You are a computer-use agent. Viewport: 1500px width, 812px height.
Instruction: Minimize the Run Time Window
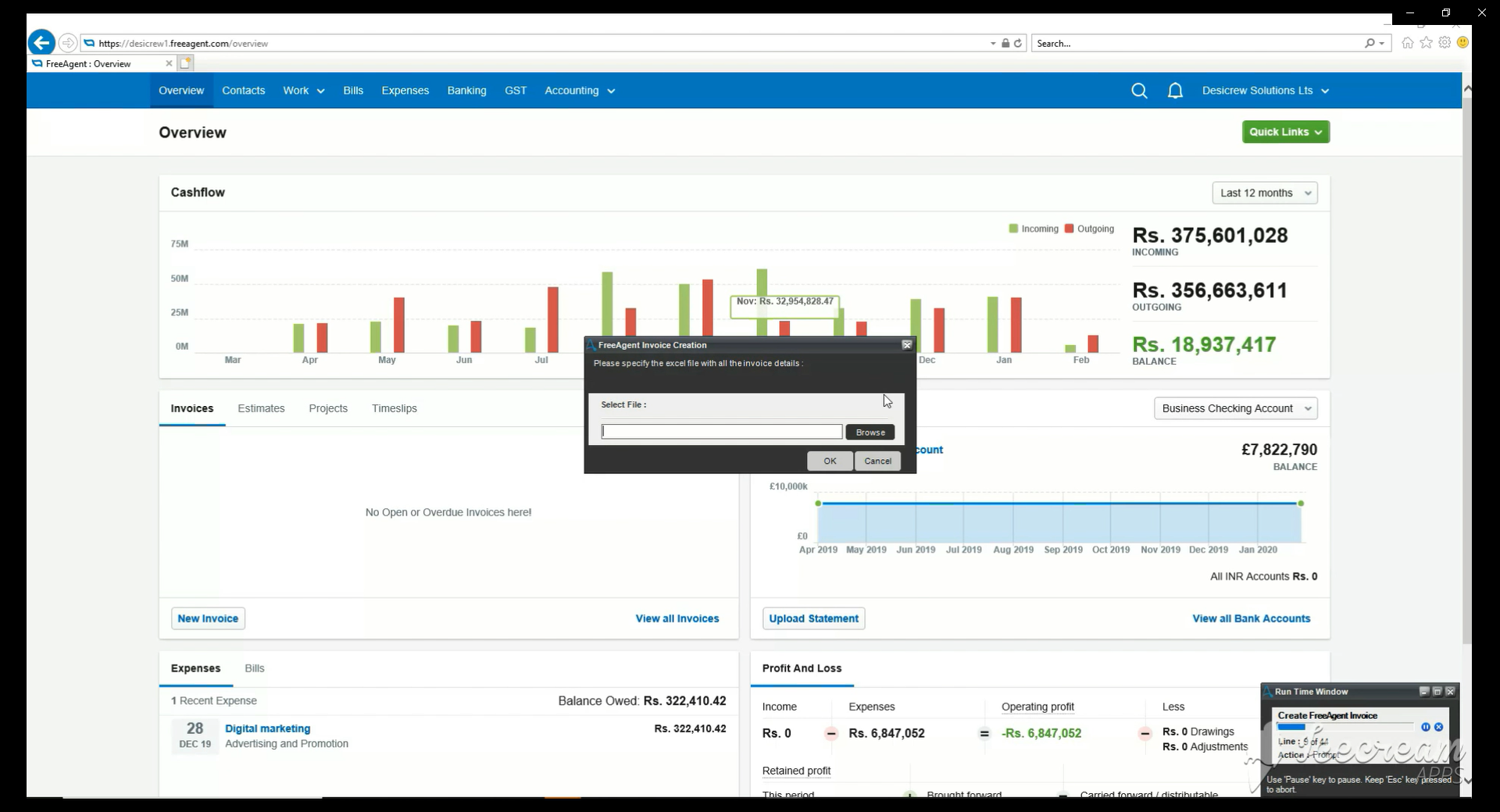pos(1424,692)
